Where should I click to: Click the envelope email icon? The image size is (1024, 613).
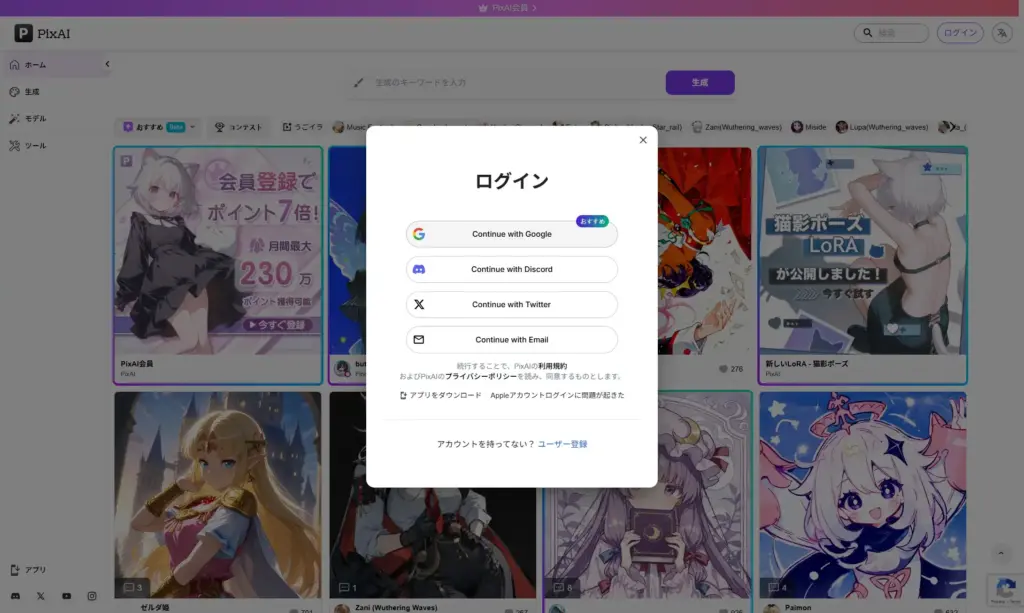pyautogui.click(x=419, y=339)
